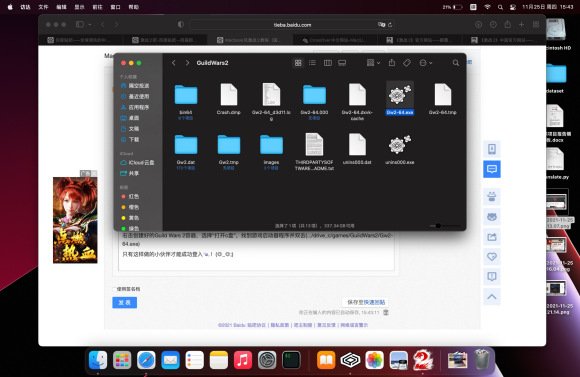Open Desktop in the Finder sidebar
This screenshot has width=580, height=377.
[130, 118]
